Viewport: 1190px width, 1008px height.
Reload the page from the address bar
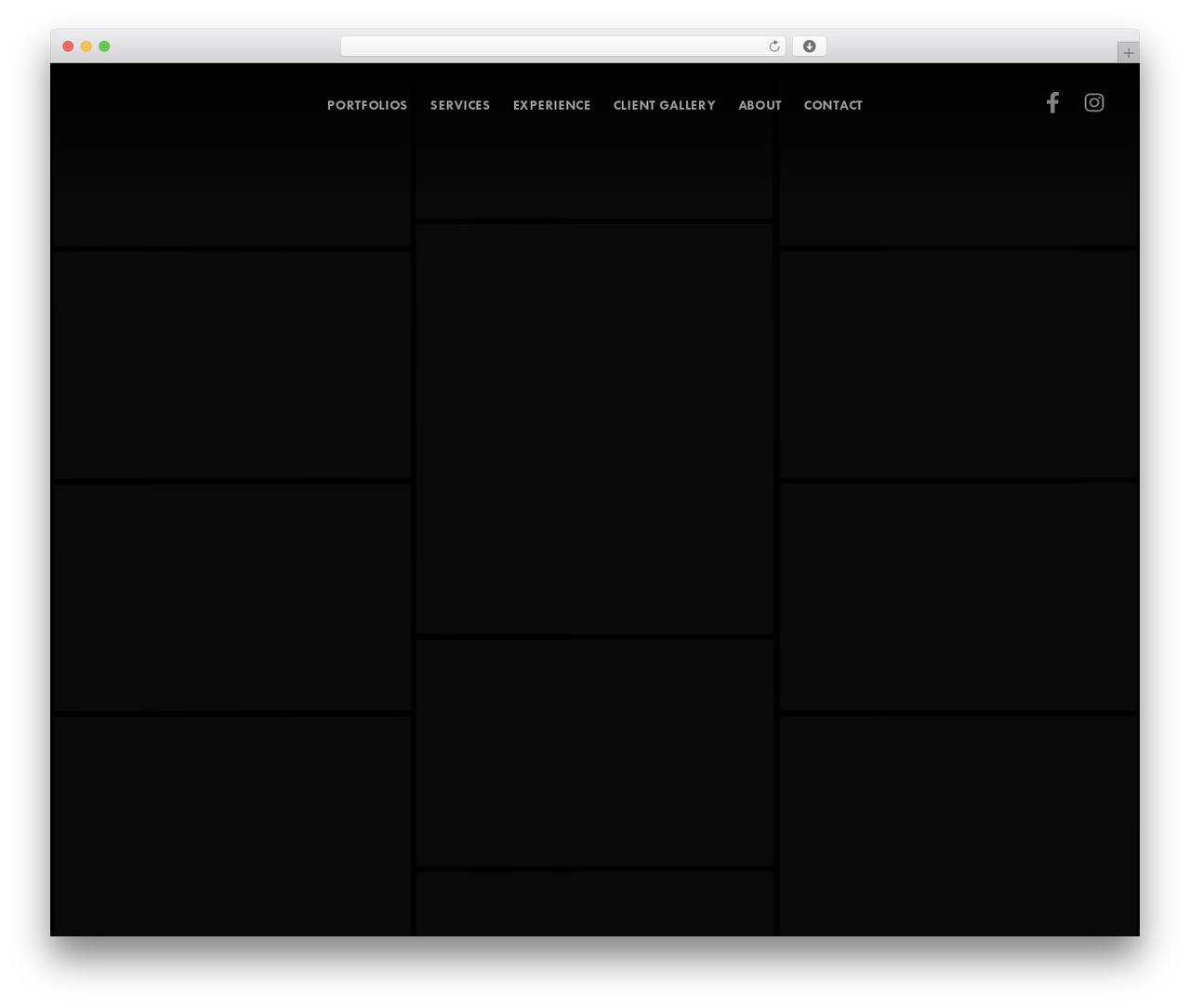point(774,46)
